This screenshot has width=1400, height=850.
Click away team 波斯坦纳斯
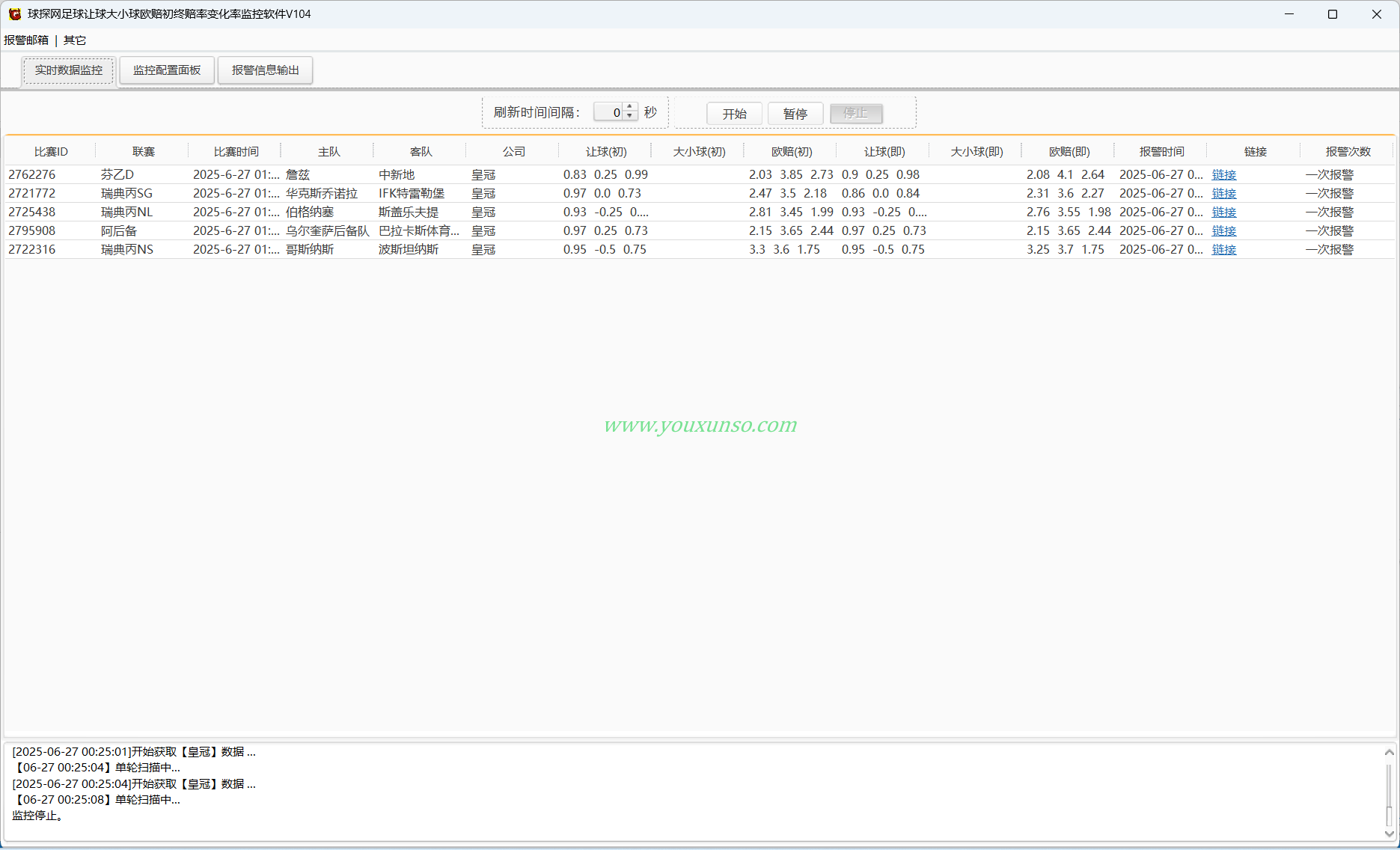(x=409, y=250)
